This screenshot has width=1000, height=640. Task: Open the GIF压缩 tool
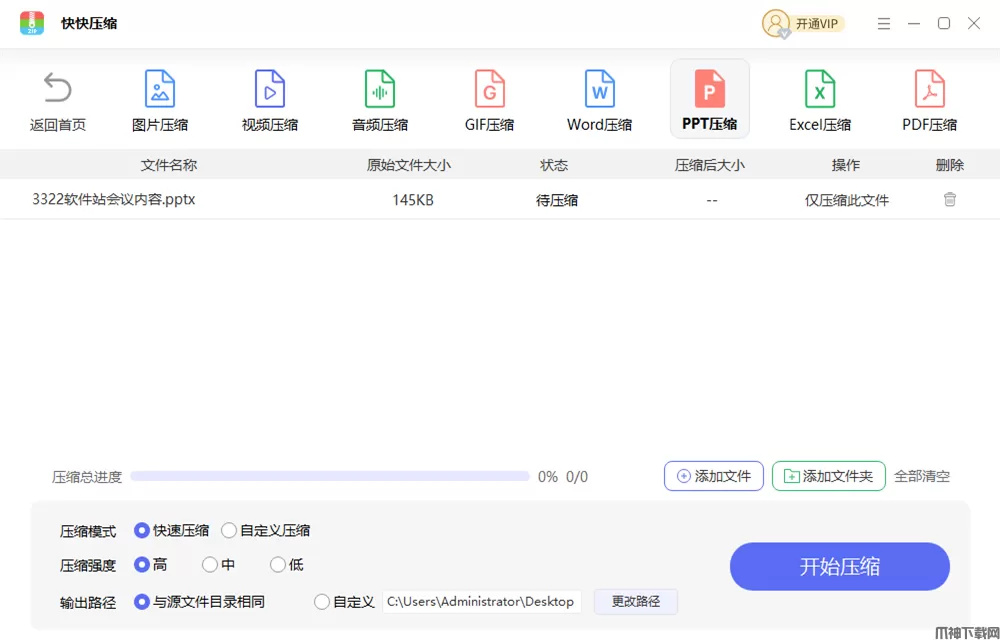tap(489, 101)
